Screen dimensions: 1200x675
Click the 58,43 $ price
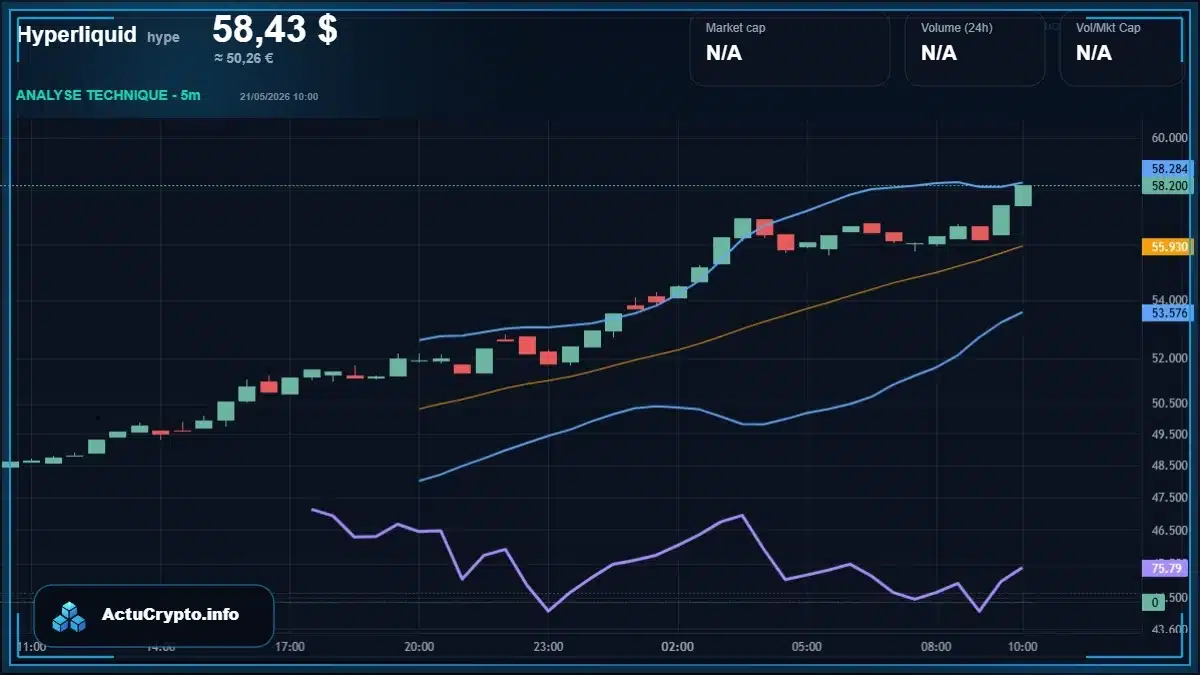click(x=275, y=29)
